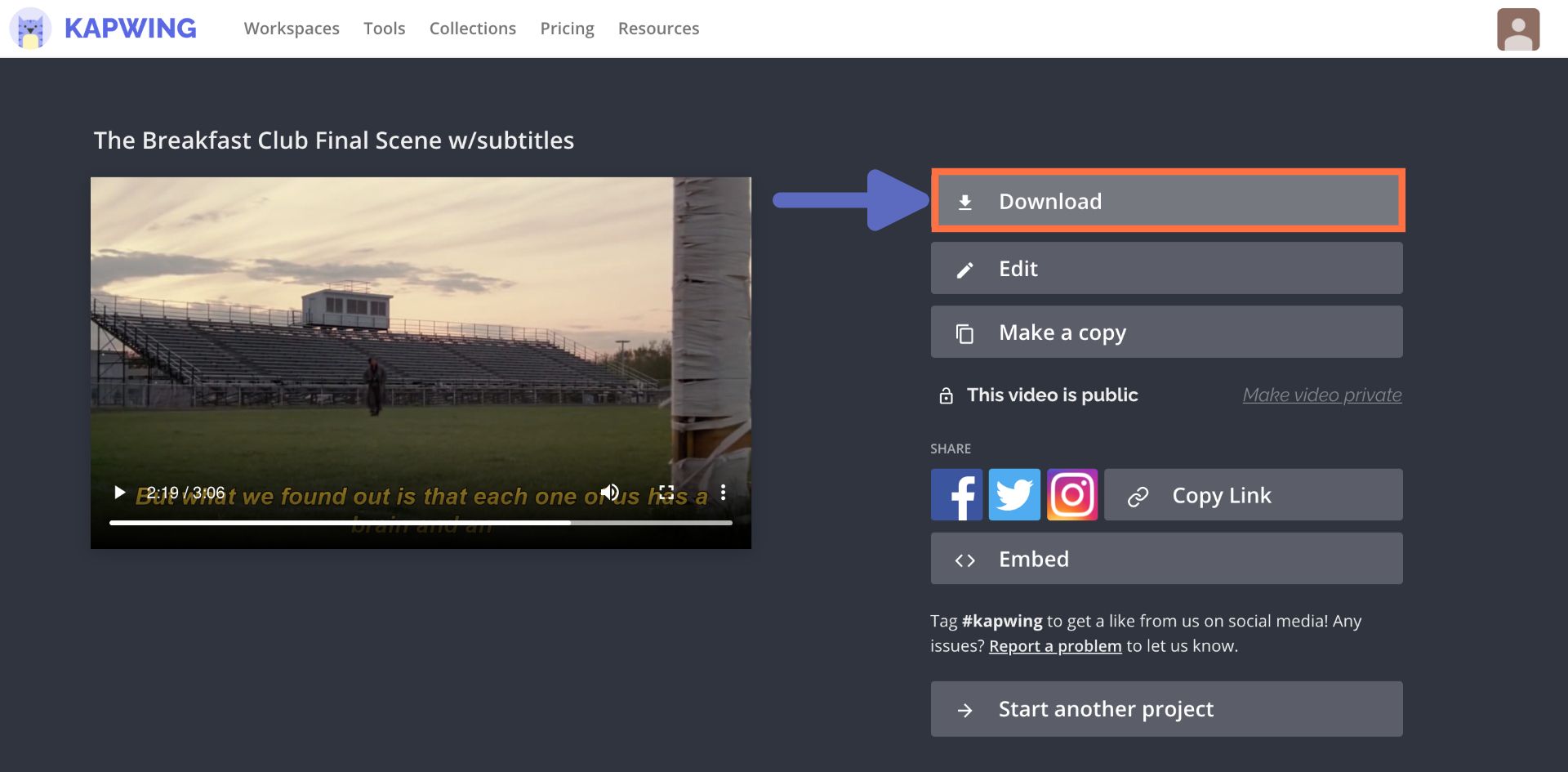Open the video player options menu
Image resolution: width=1568 pixels, height=772 pixels.
tap(722, 492)
